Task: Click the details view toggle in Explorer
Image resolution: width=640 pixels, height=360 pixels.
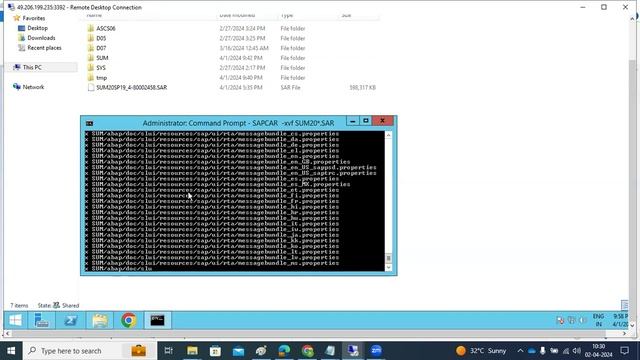Action: [x=624, y=305]
